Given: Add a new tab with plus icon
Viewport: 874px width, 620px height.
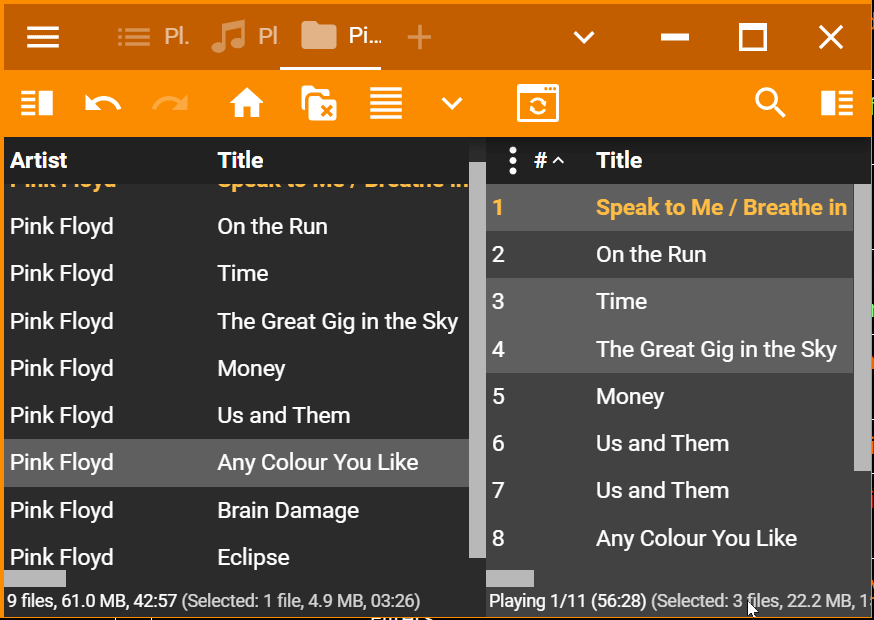Looking at the screenshot, I should 419,38.
